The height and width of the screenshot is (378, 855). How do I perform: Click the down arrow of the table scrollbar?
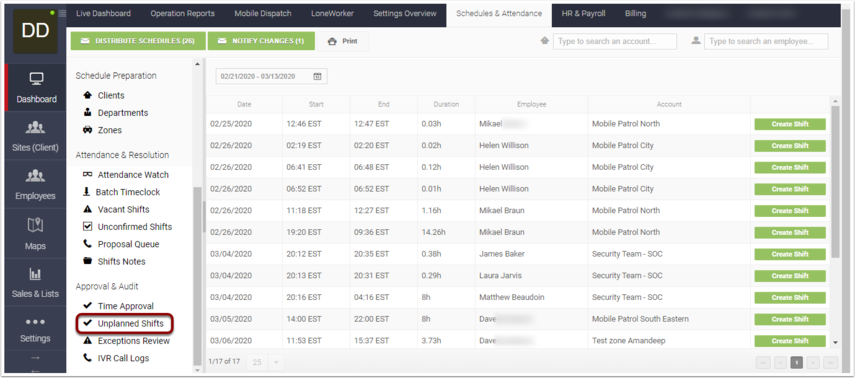pos(836,343)
